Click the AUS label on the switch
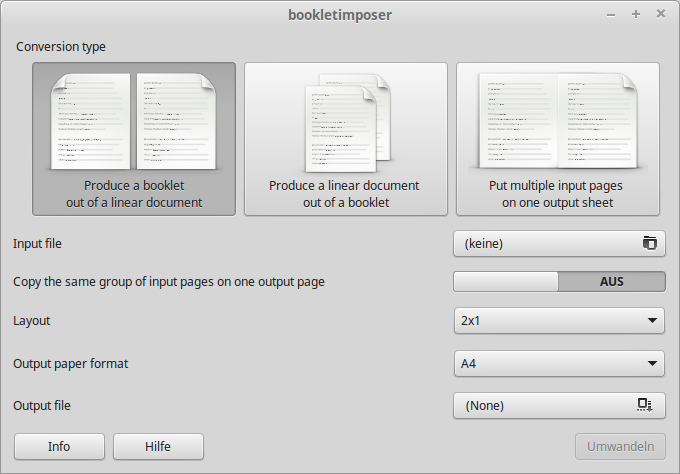The height and width of the screenshot is (474, 680). click(x=611, y=282)
